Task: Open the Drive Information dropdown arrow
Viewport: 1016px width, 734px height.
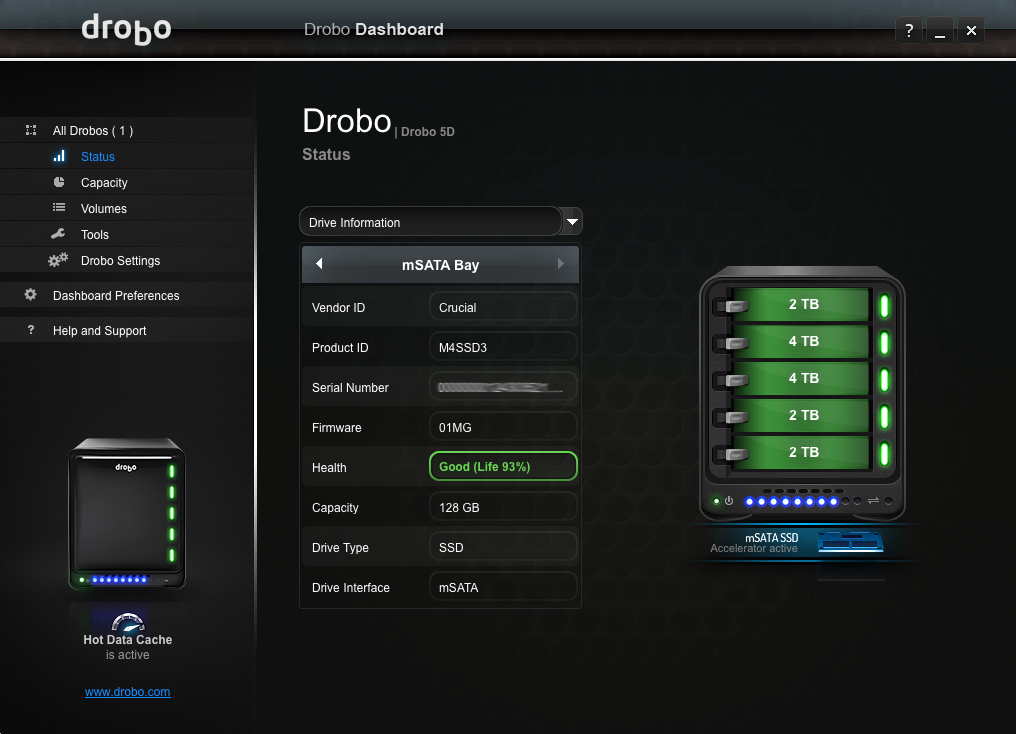Action: coord(572,222)
